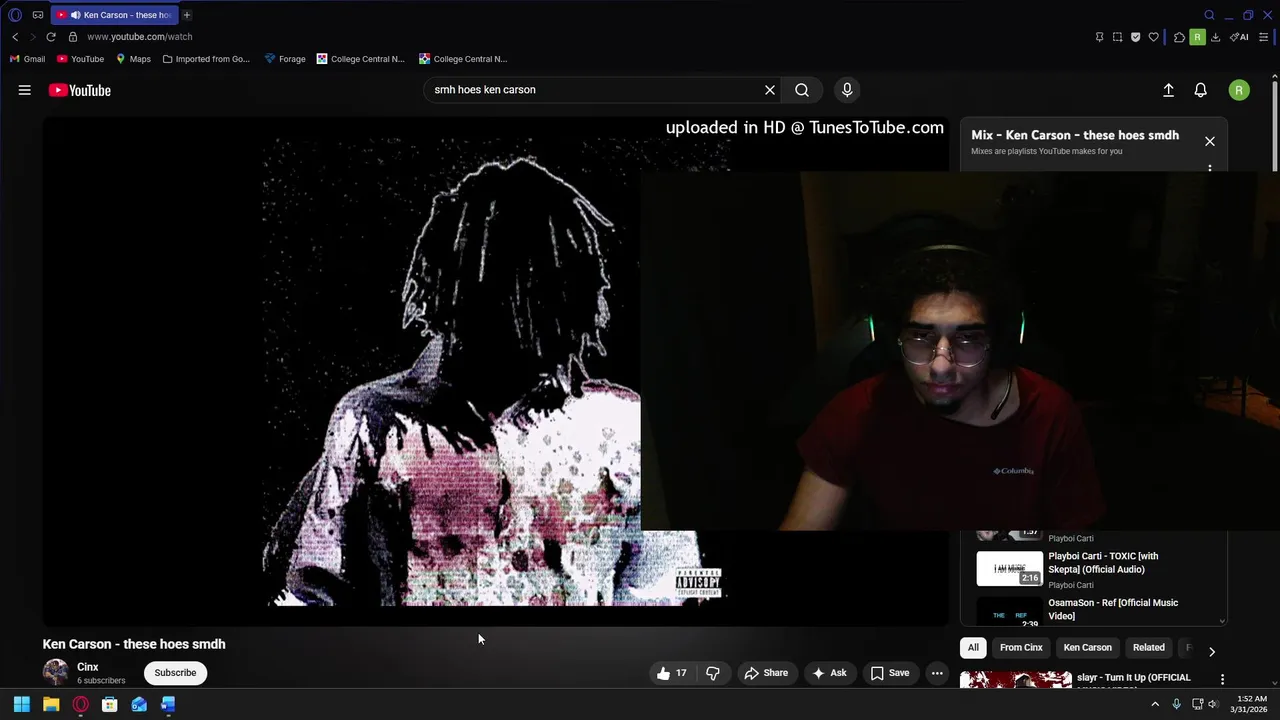
Task: Go to YouTube home via the logo
Action: [80, 90]
